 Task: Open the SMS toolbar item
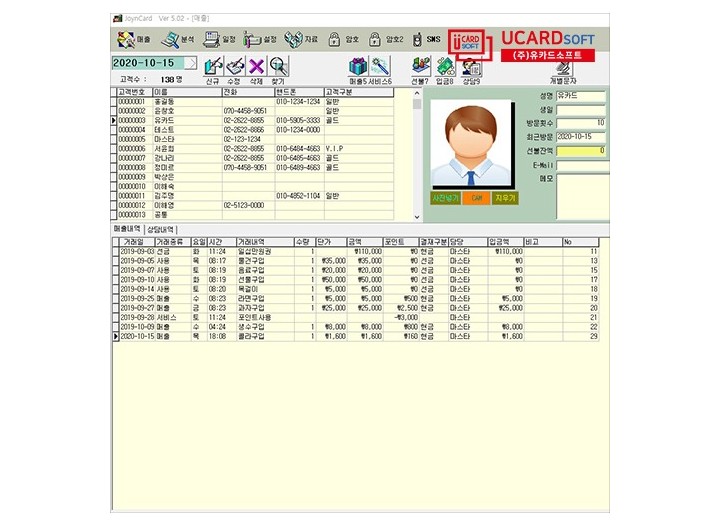pyautogui.click(x=425, y=39)
